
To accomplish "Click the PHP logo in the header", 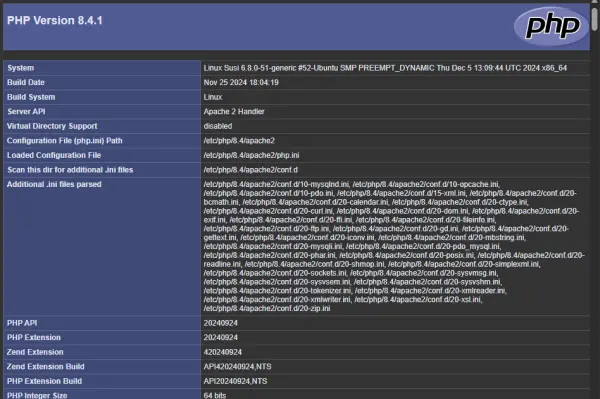I will [551, 26].
